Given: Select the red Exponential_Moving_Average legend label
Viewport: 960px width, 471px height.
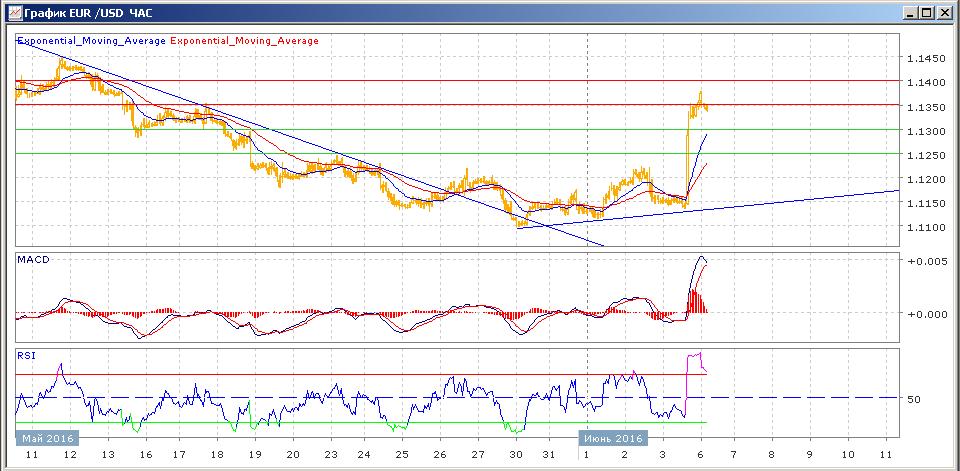Looking at the screenshot, I should point(245,41).
